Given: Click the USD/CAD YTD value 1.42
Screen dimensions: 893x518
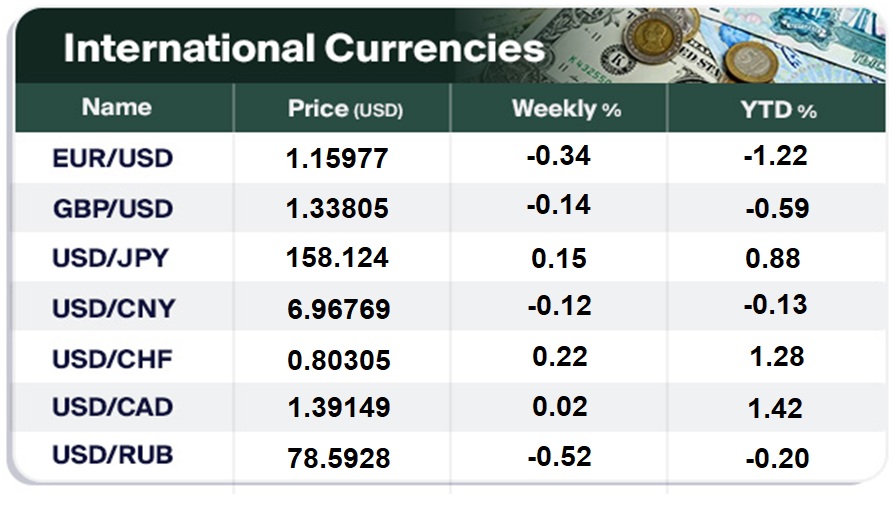Looking at the screenshot, I should (774, 408).
